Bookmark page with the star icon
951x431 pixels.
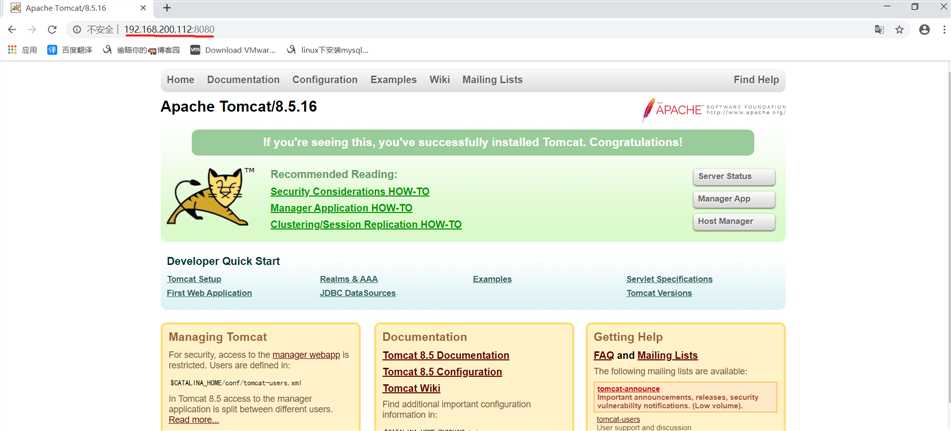(x=899, y=30)
